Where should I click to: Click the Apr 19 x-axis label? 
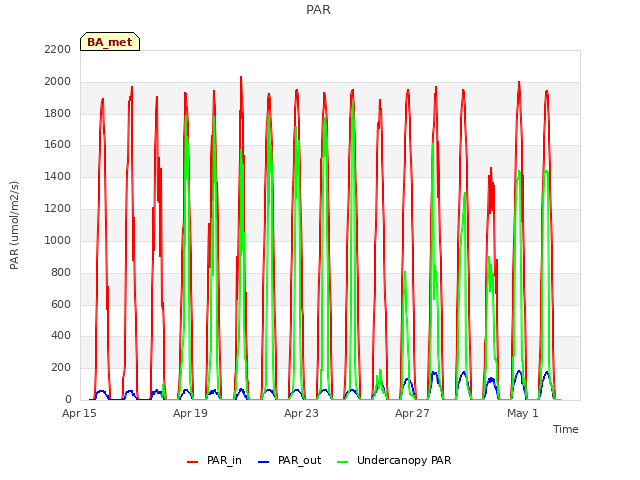click(190, 413)
